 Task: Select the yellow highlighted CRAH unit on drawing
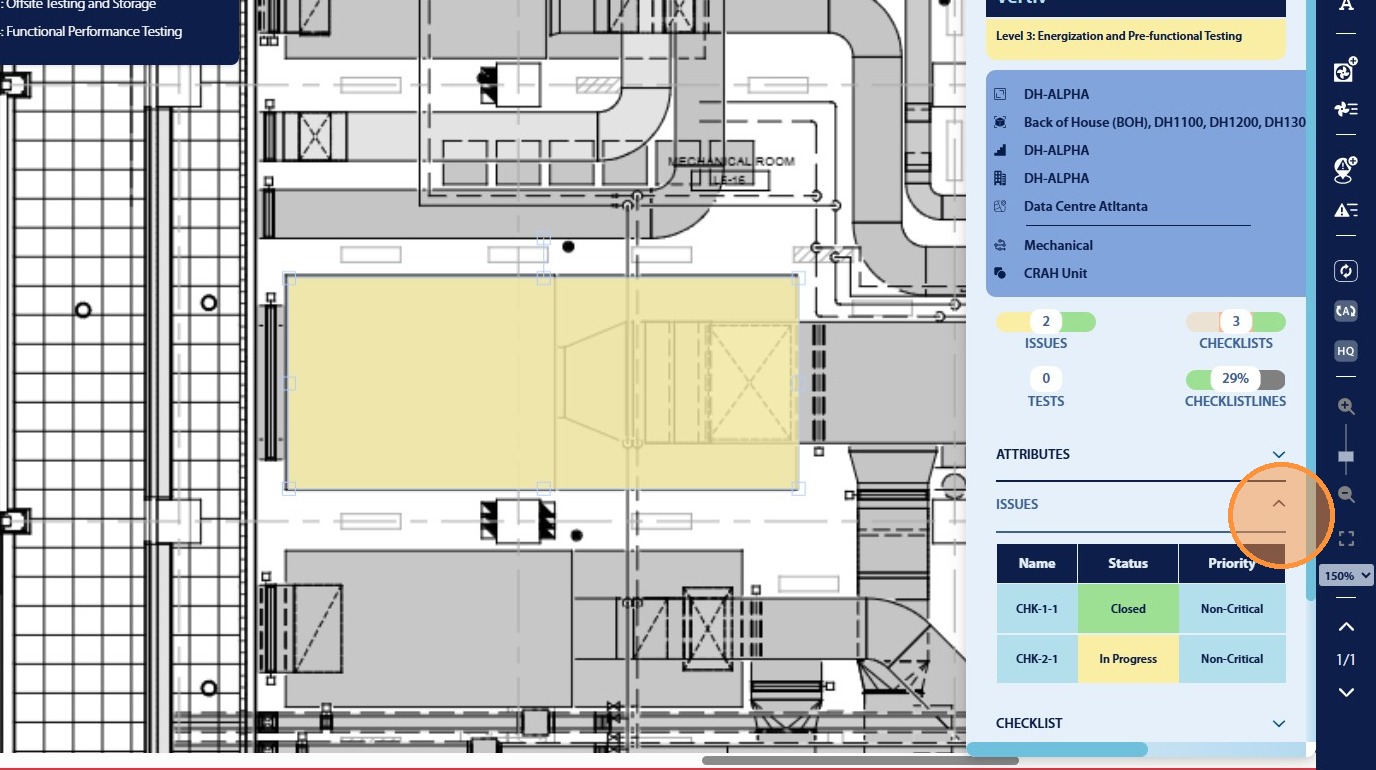542,383
